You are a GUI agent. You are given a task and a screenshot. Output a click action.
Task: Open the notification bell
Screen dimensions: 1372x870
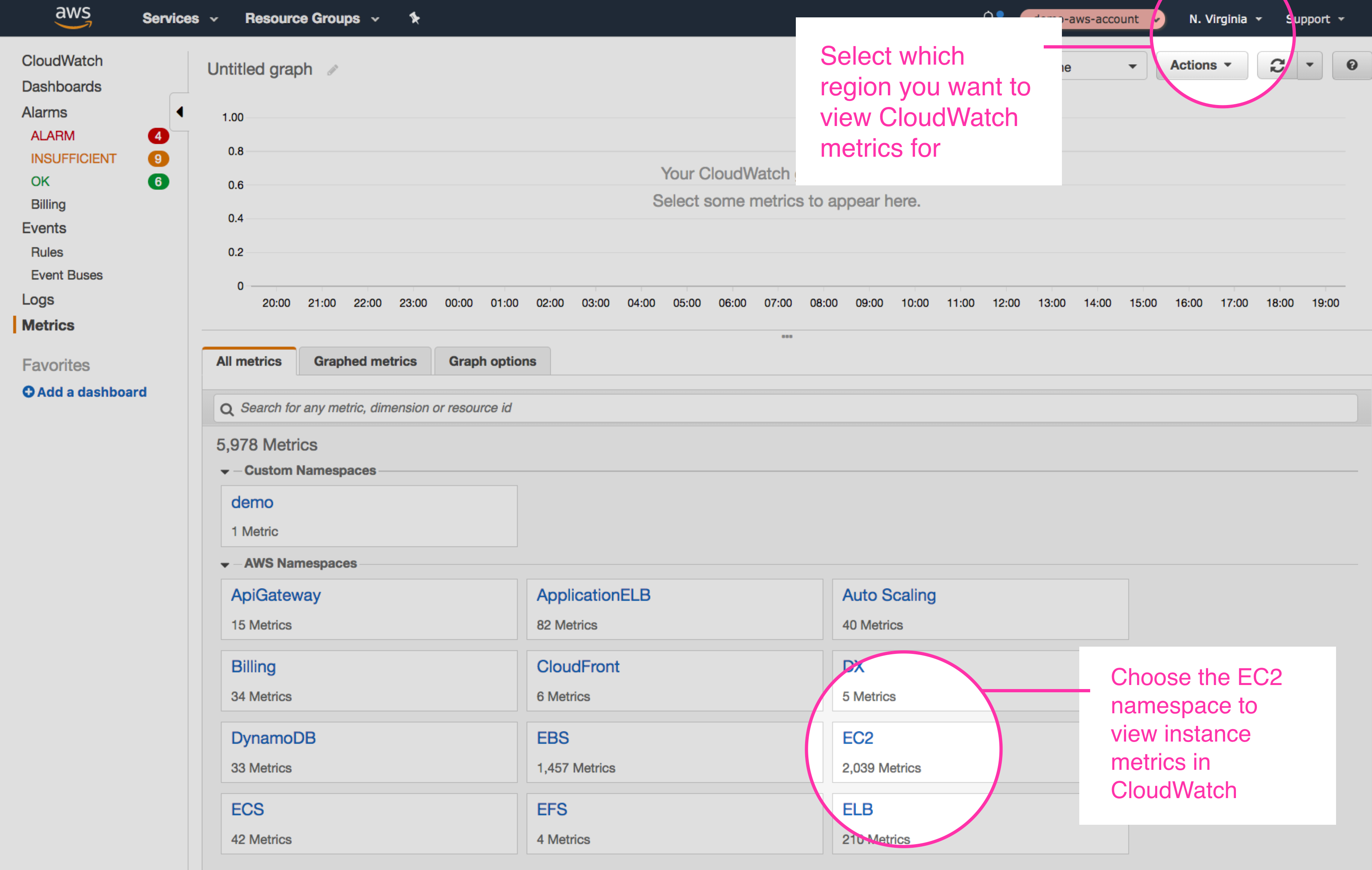(x=988, y=15)
